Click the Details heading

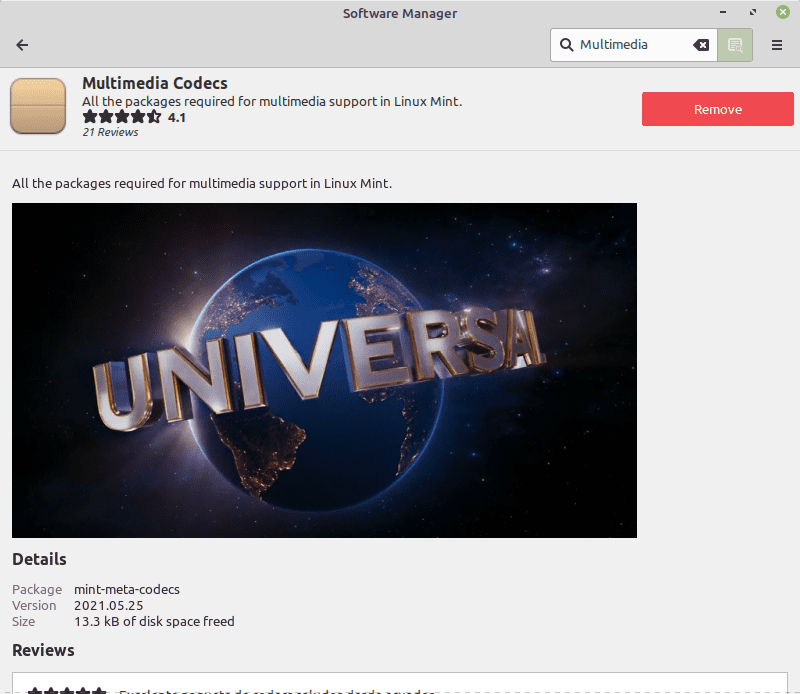coord(39,559)
